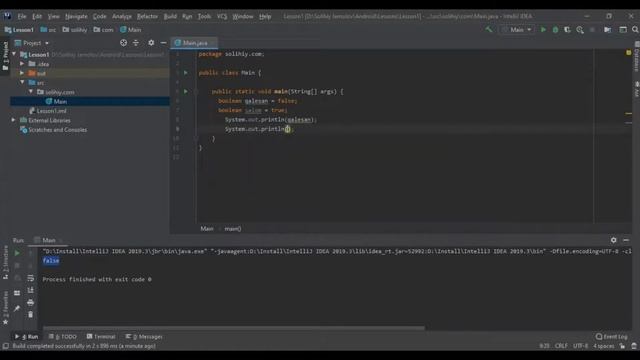Collapse all in Project panel
The image size is (640, 360).
(x=136, y=42)
